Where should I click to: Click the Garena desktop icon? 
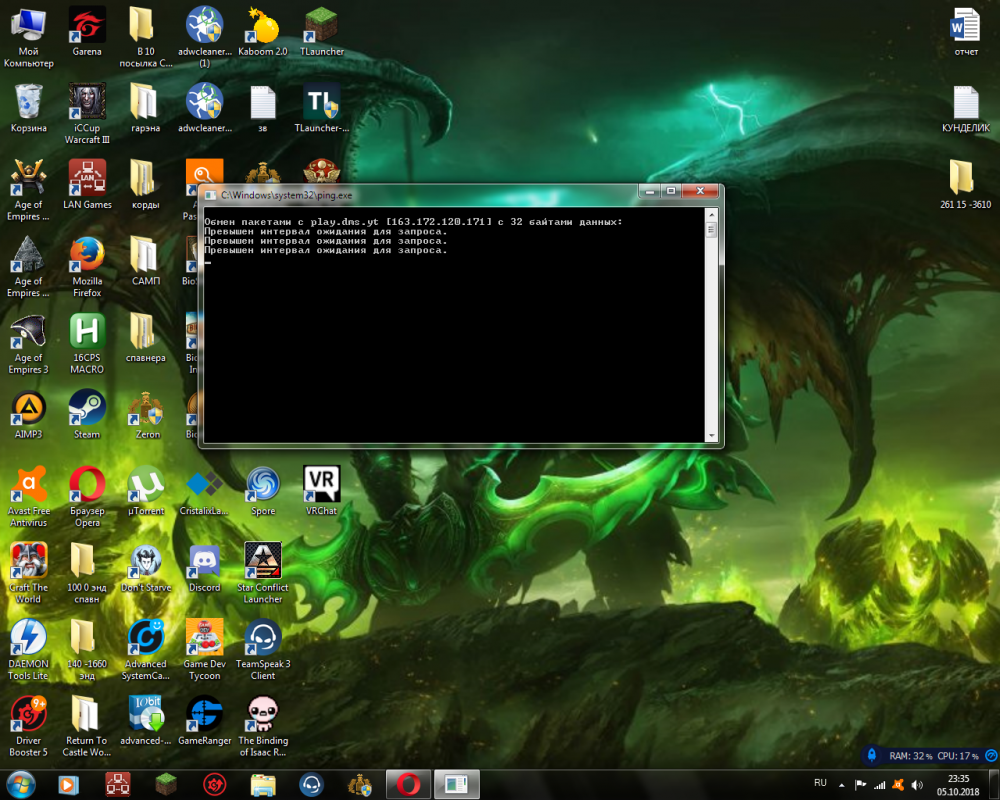[87, 26]
